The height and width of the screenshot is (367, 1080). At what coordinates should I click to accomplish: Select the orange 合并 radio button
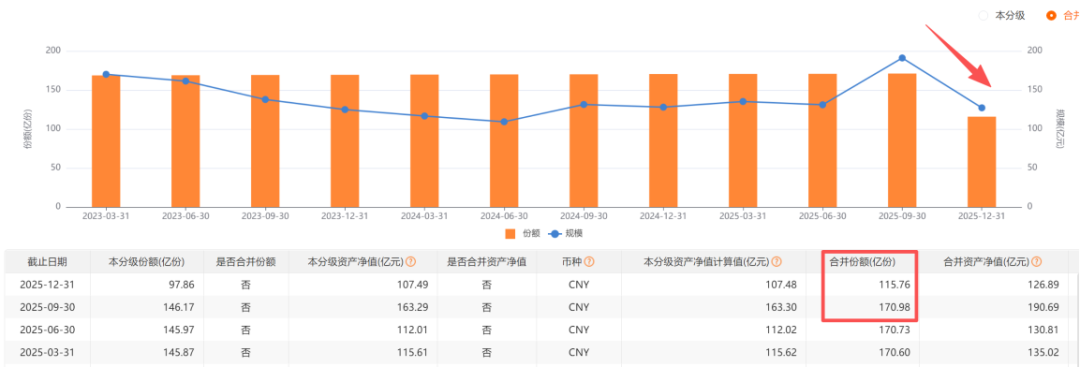click(1051, 15)
